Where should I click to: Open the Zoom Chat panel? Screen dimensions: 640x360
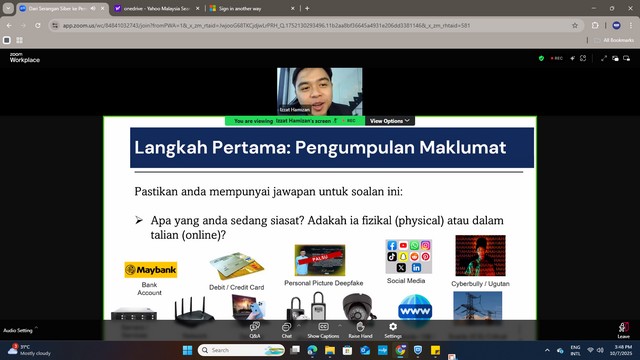pyautogui.click(x=287, y=330)
